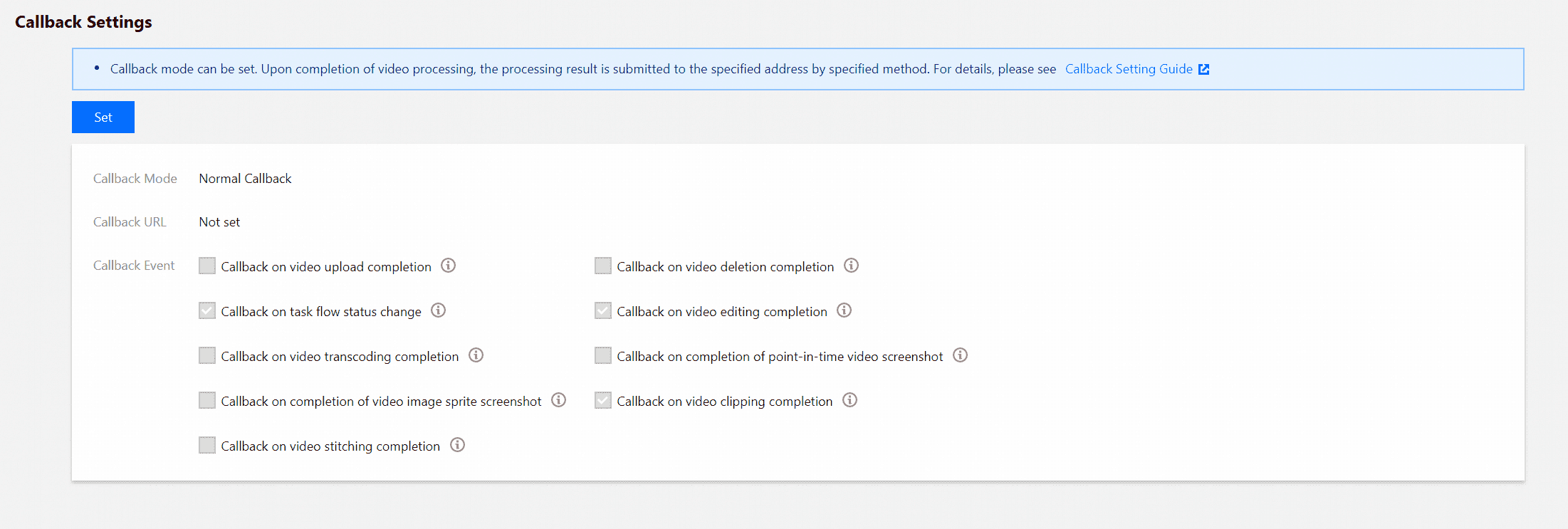Click info icon next to video deletion completion
This screenshot has width=1568, height=529.
point(851,266)
